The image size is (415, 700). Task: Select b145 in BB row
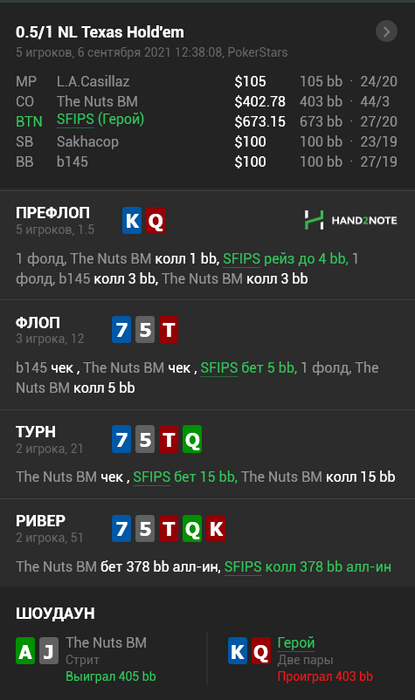click(x=72, y=162)
